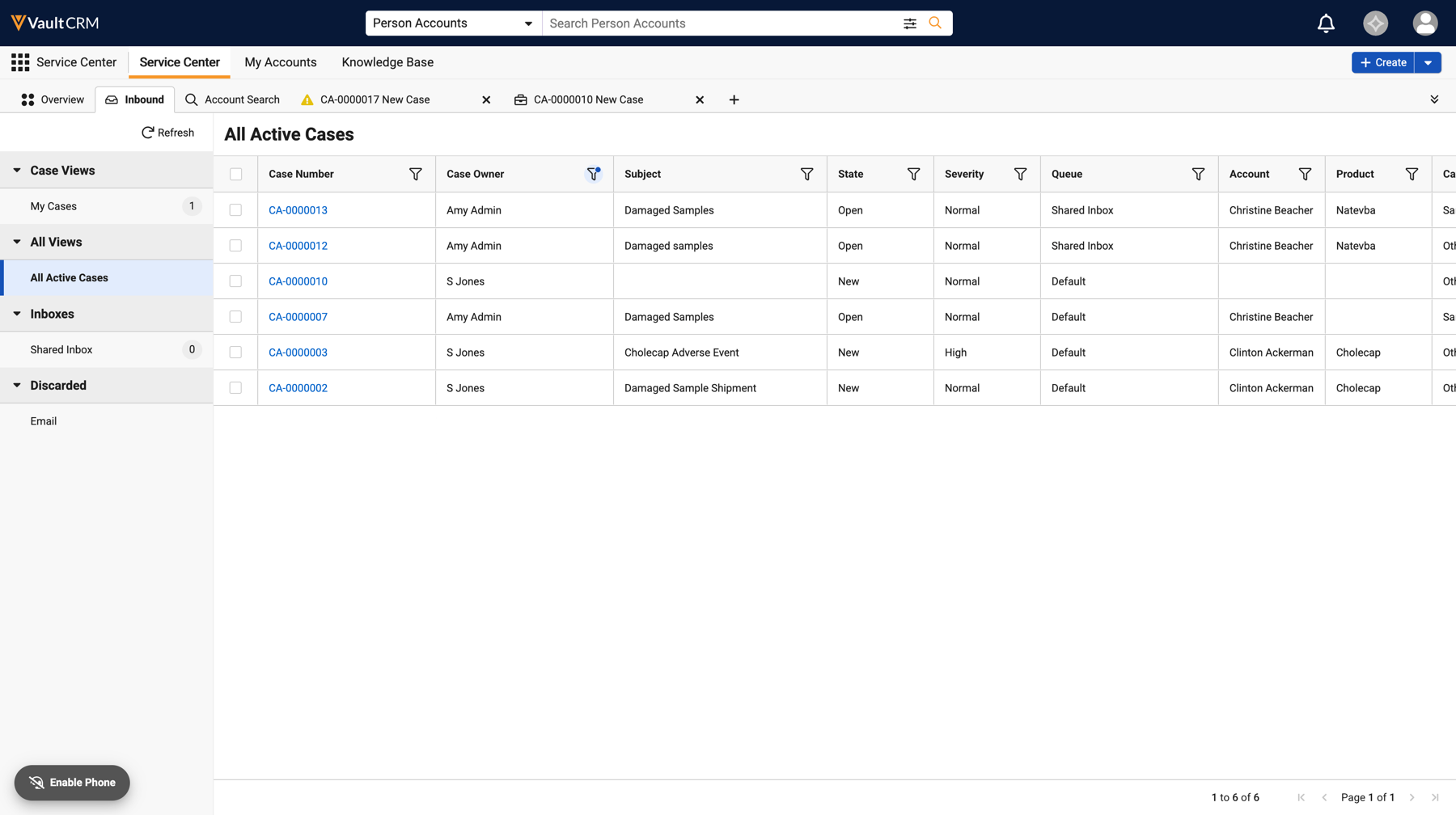1456x815 pixels.
Task: Open the discarded Email view
Action: pyautogui.click(x=107, y=421)
